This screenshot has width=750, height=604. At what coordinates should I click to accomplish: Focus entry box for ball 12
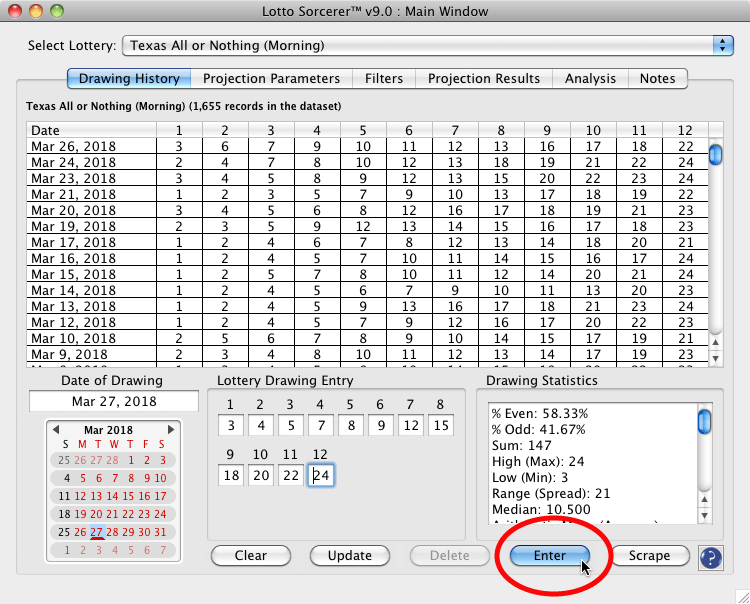click(x=320, y=475)
